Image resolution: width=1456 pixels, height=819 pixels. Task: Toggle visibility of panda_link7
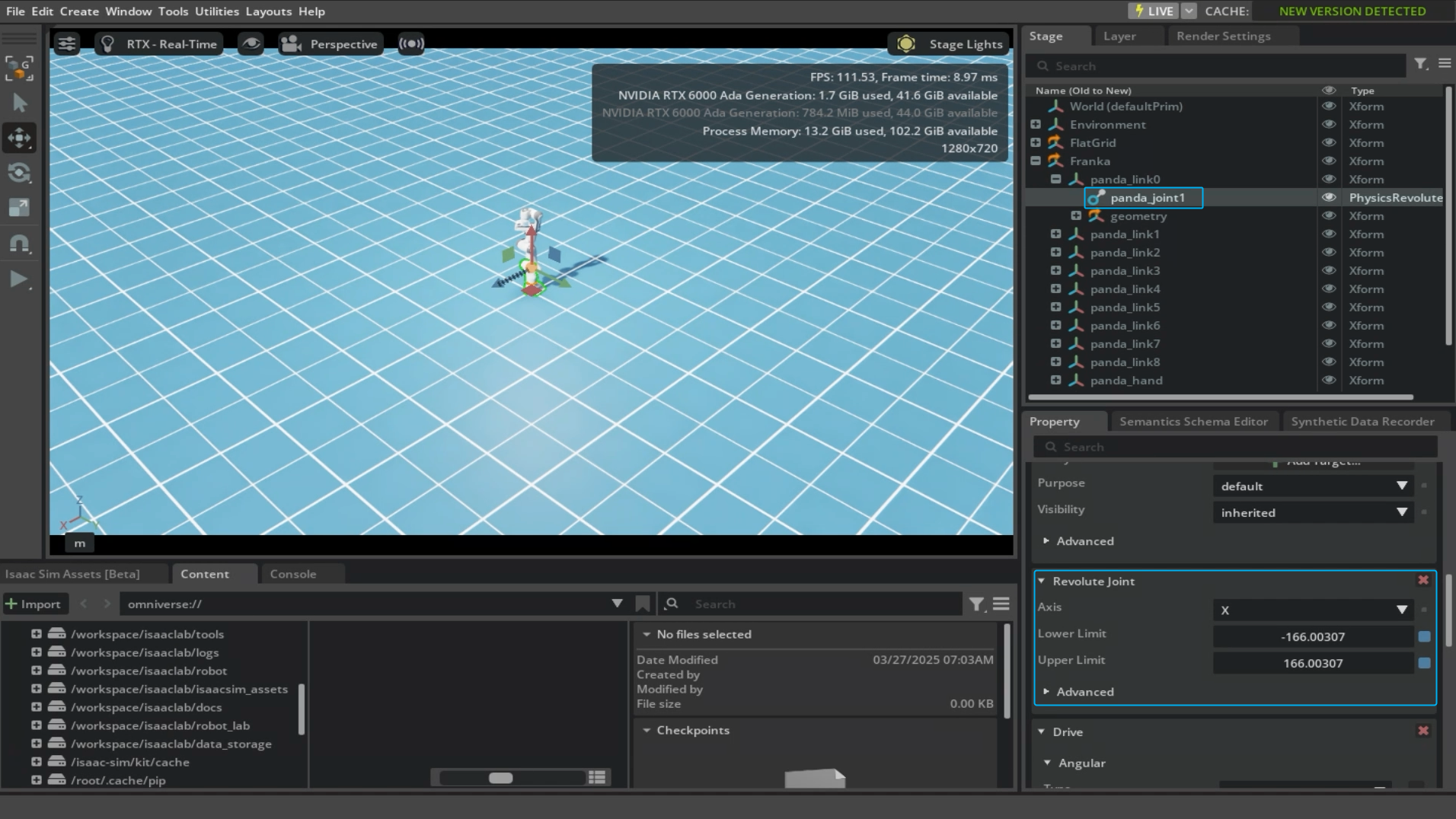point(1329,343)
